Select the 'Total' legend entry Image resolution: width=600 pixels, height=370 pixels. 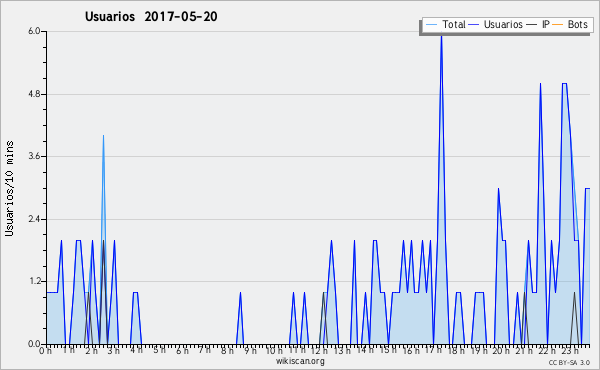453,24
